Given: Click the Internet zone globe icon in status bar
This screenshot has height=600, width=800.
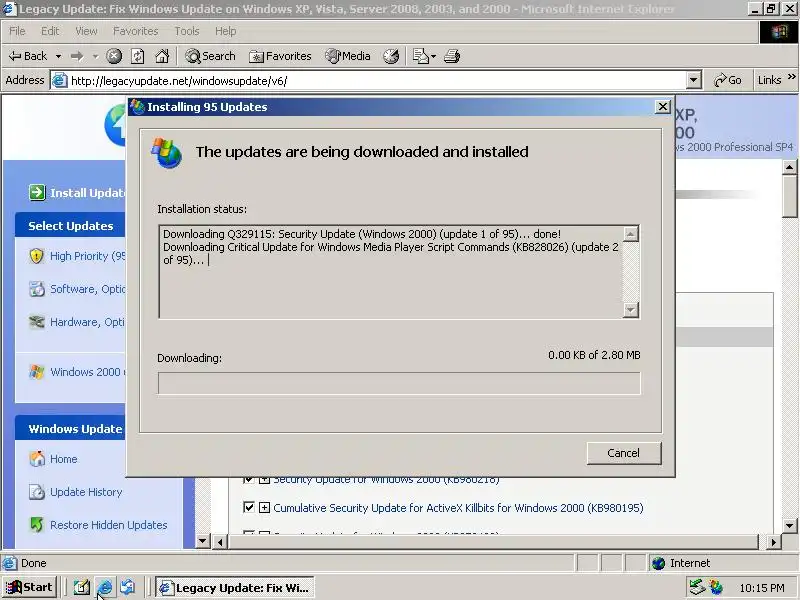Looking at the screenshot, I should (659, 563).
